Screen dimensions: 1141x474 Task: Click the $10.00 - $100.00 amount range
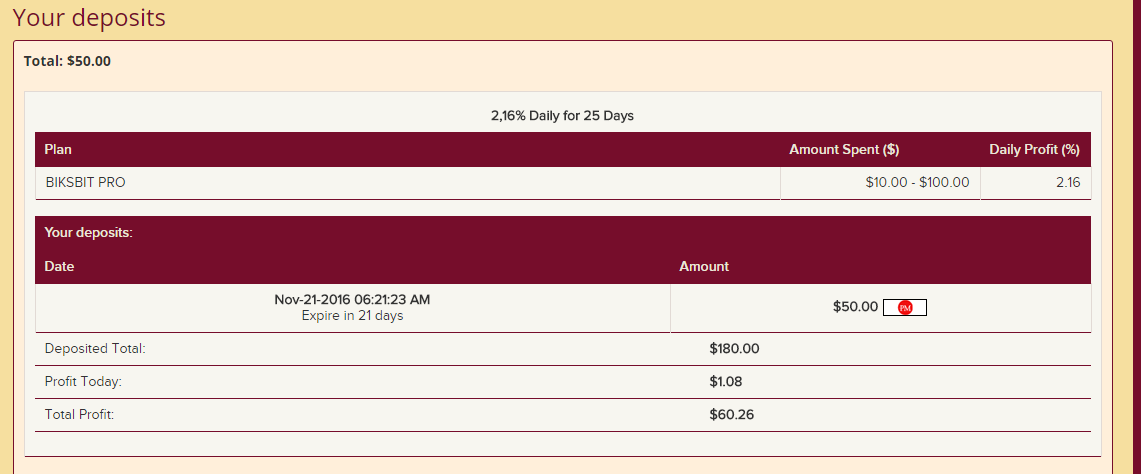917,183
